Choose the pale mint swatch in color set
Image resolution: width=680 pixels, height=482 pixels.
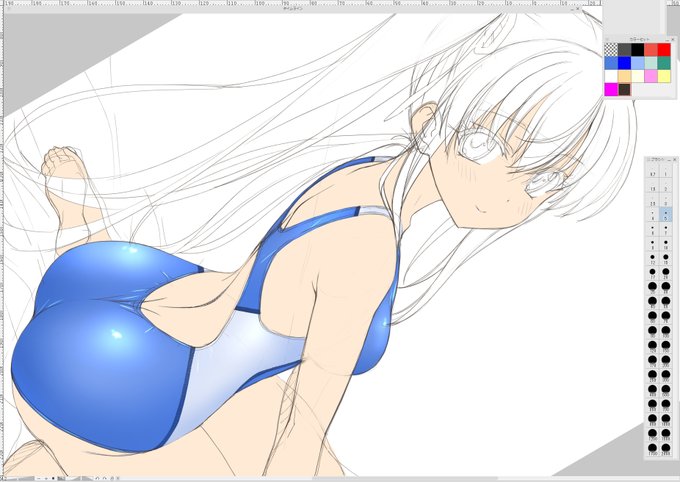651,63
